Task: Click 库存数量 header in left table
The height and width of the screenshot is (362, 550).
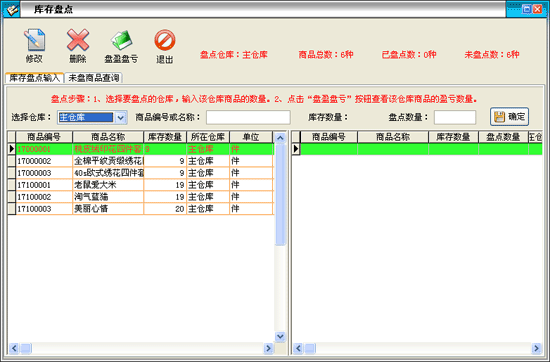Action: tap(165, 137)
